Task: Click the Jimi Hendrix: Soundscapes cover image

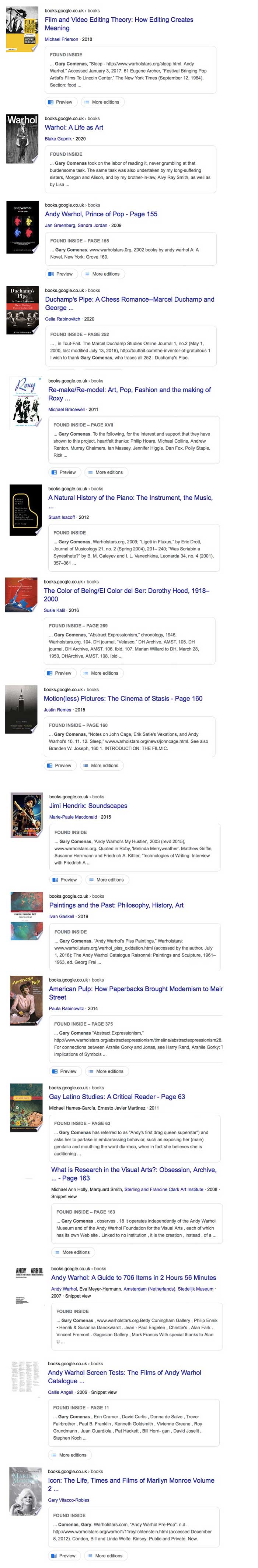Action: click(27, 816)
